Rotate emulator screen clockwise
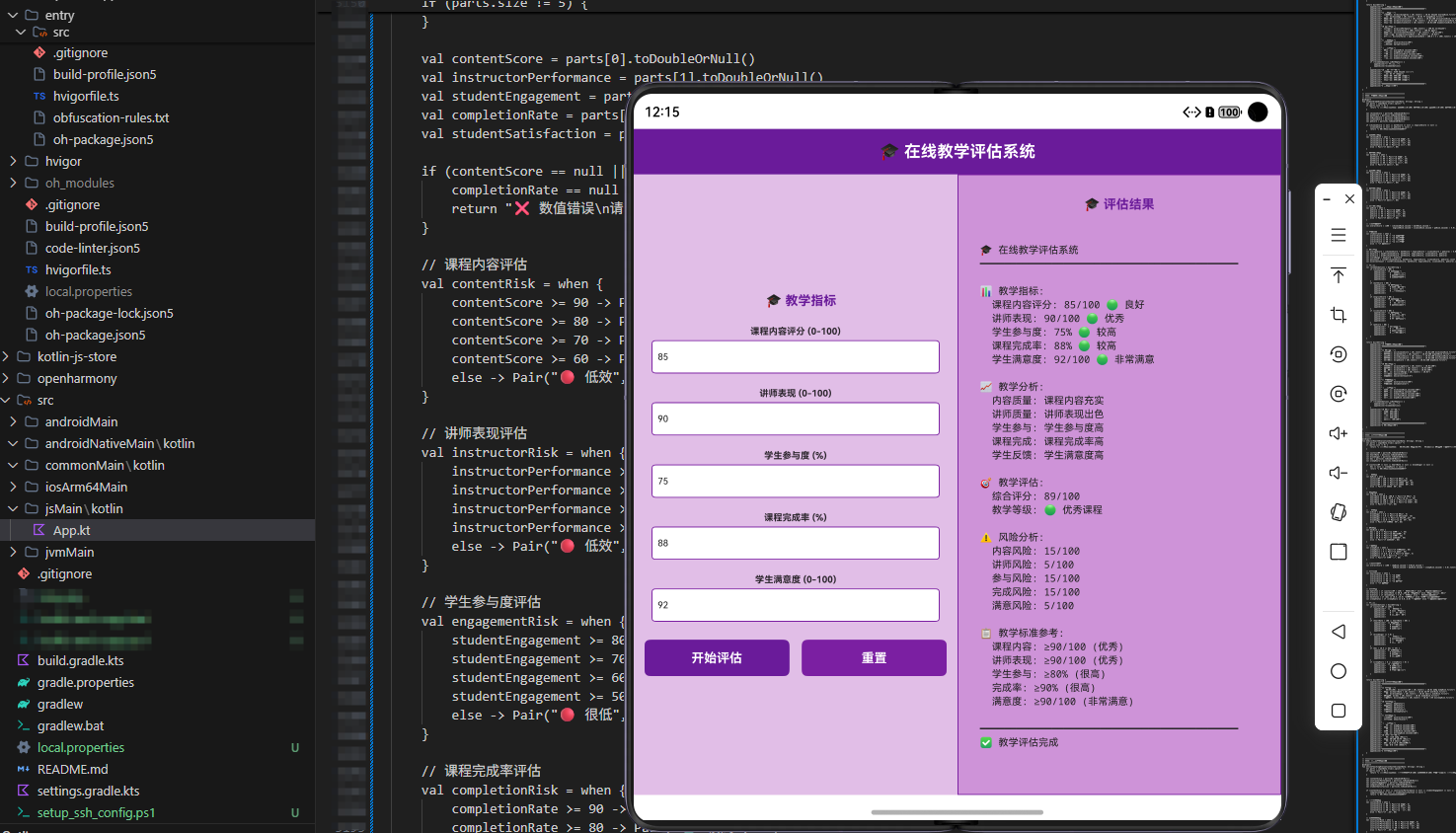This screenshot has height=833, width=1456. (x=1339, y=394)
